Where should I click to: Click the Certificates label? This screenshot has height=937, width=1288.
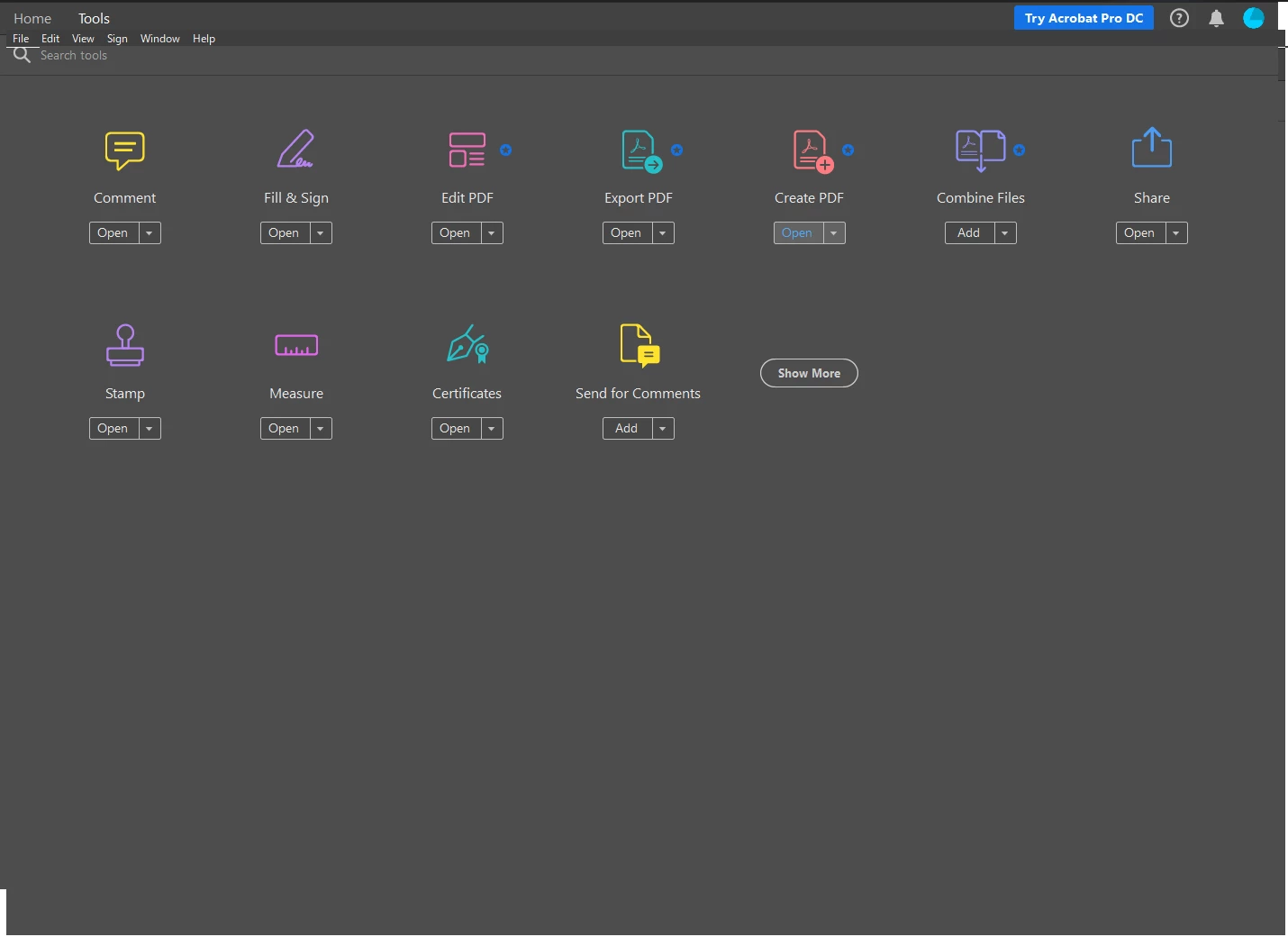[467, 394]
